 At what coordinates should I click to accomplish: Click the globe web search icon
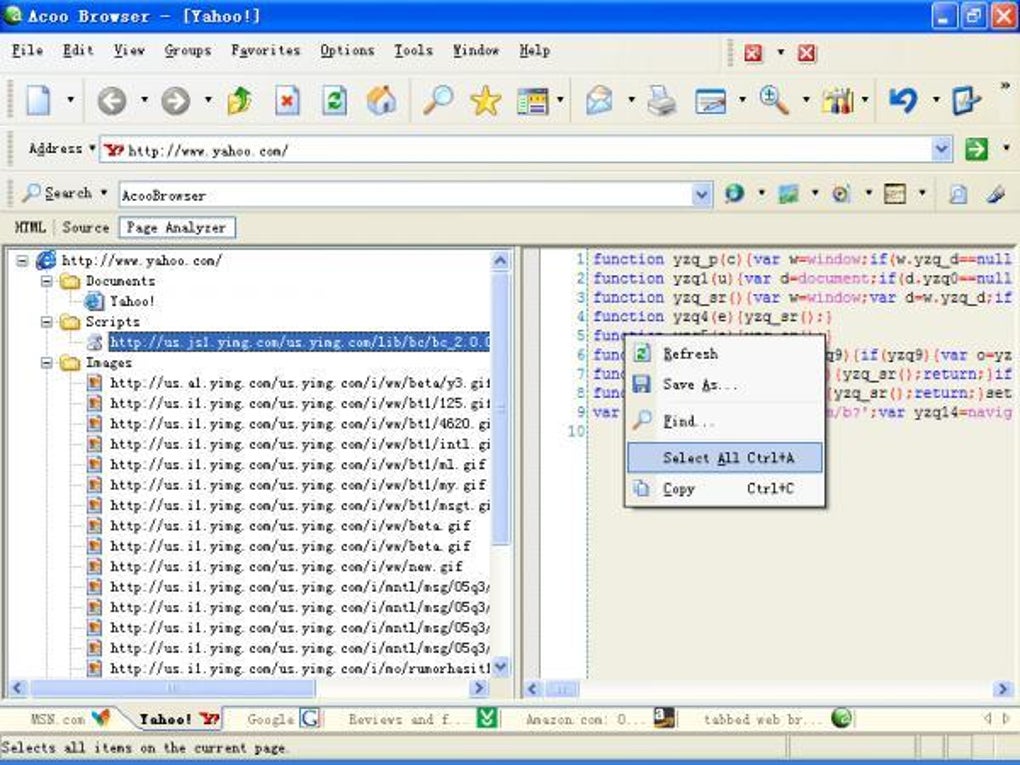click(734, 193)
